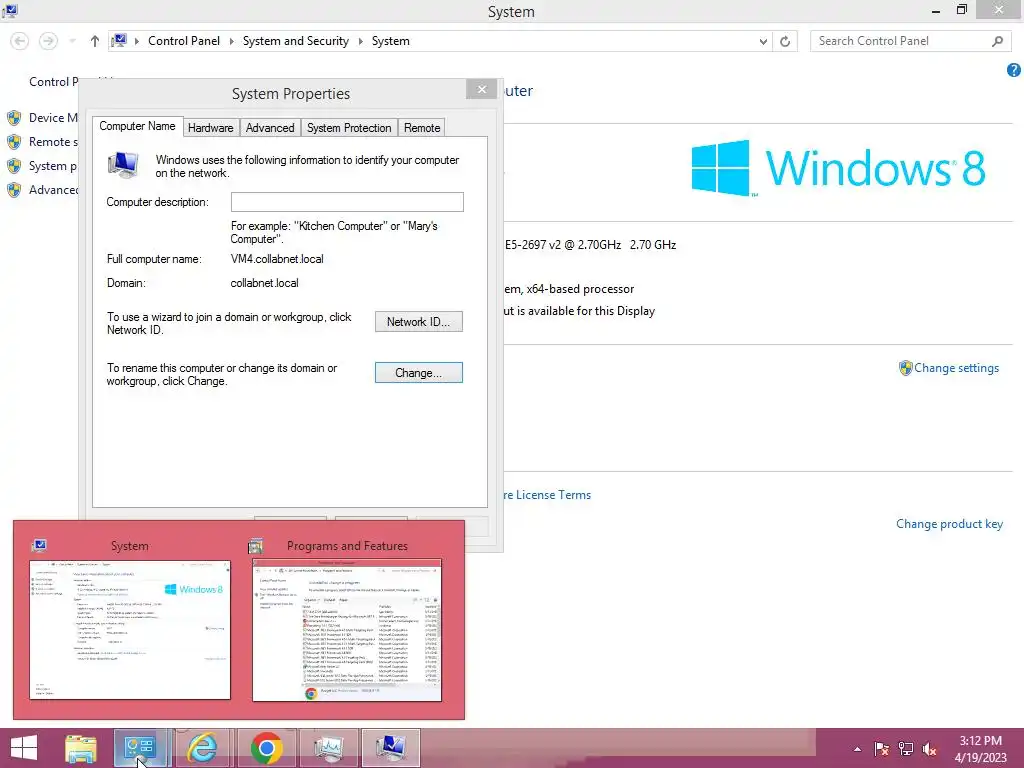Viewport: 1024px width, 768px height.
Task: Click the Change... button to rename computer
Action: coord(419,372)
